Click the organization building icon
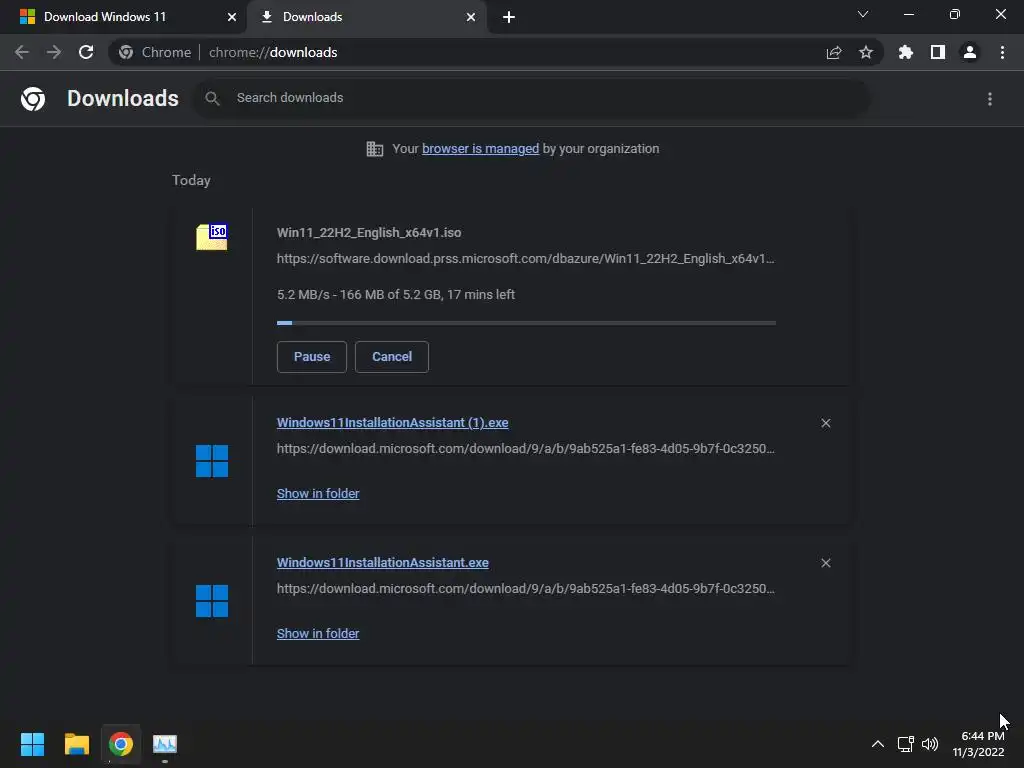This screenshot has height=768, width=1024. [x=375, y=149]
